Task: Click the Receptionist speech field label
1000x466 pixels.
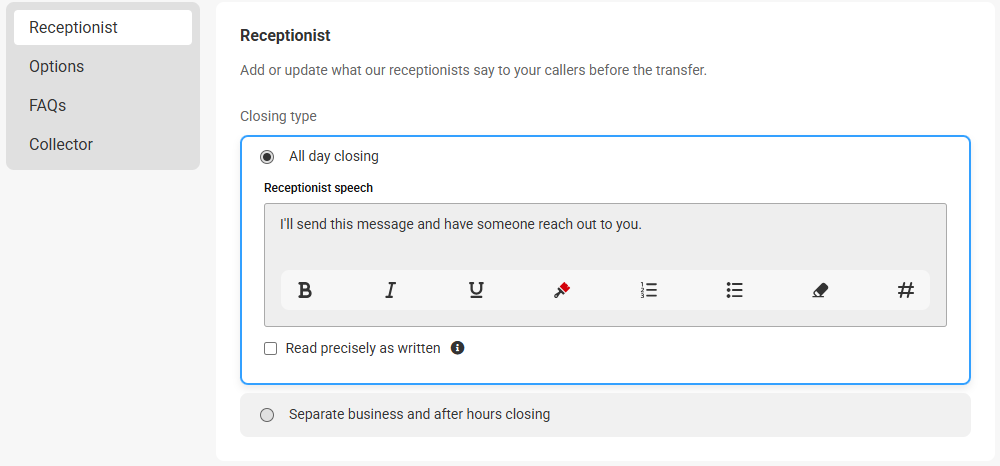Action: tap(318, 188)
